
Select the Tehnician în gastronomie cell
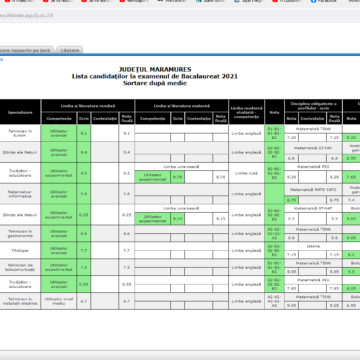pyautogui.click(x=20, y=234)
